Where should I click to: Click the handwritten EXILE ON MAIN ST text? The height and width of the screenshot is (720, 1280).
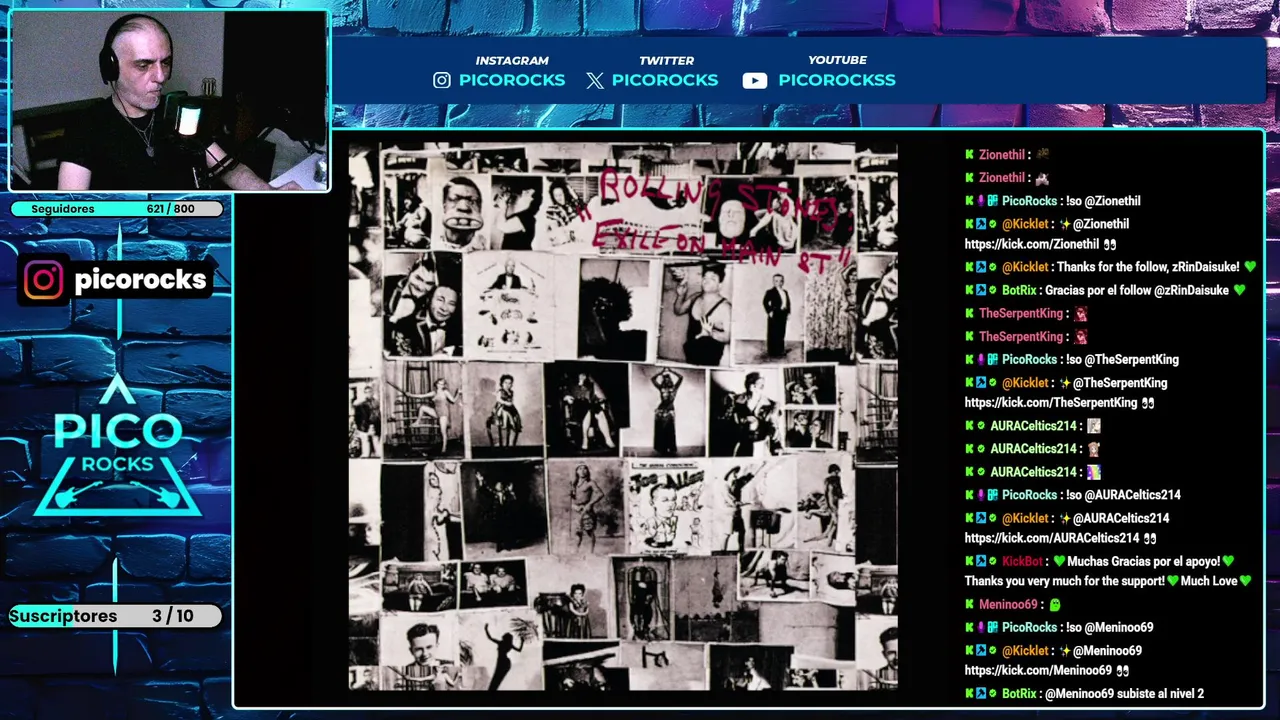pos(722,248)
